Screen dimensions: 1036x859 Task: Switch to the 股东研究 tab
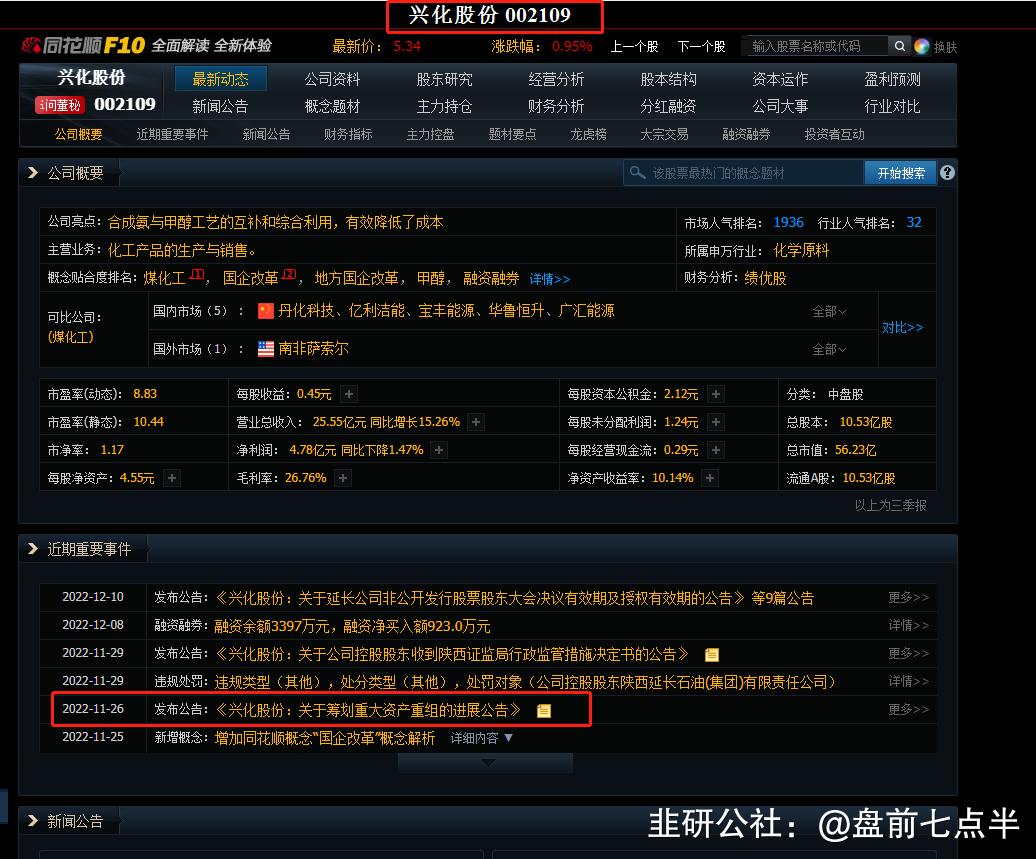pyautogui.click(x=445, y=79)
